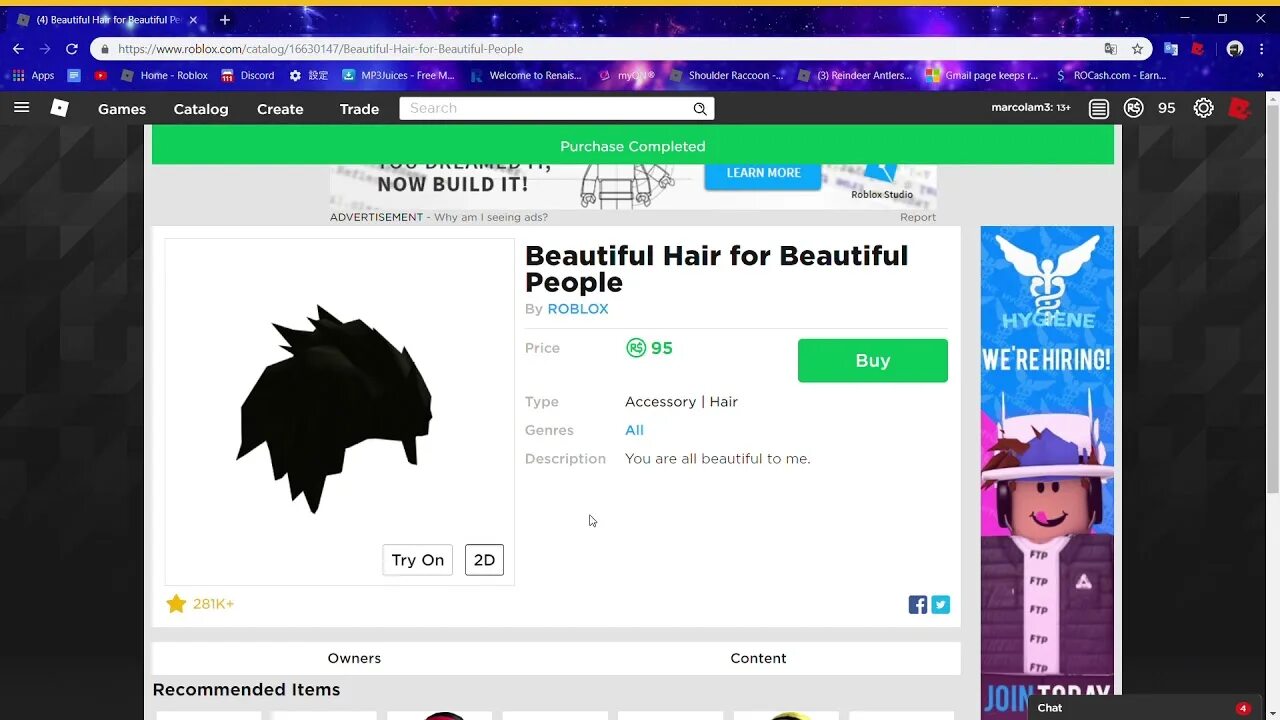This screenshot has height=720, width=1280.
Task: Click the Robux currency icon in header
Action: point(1133,108)
